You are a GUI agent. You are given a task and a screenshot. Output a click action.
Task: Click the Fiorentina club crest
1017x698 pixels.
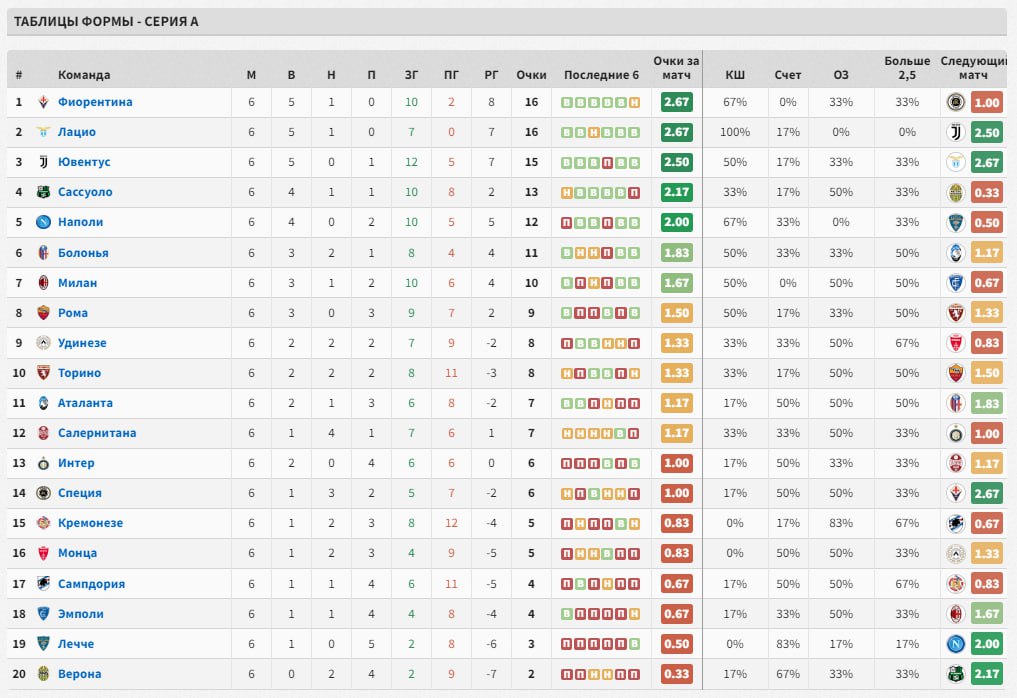tap(43, 102)
